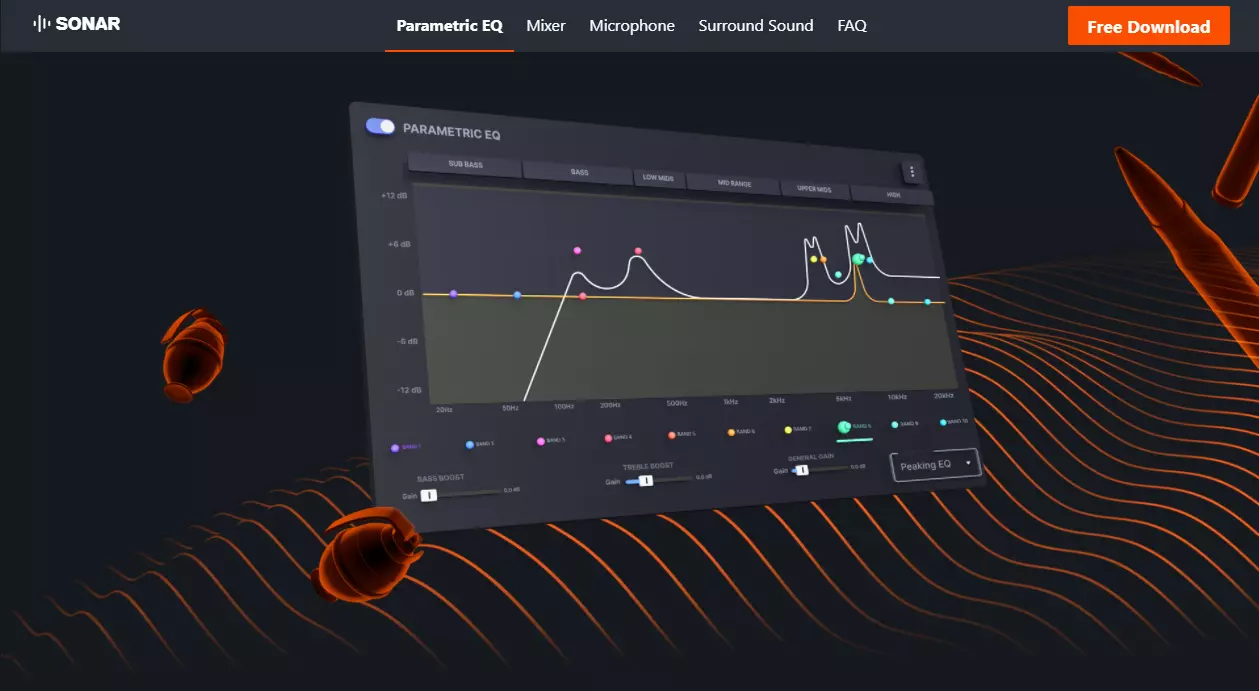Select the HIGH range button
Image resolution: width=1259 pixels, height=691 pixels.
tap(893, 195)
